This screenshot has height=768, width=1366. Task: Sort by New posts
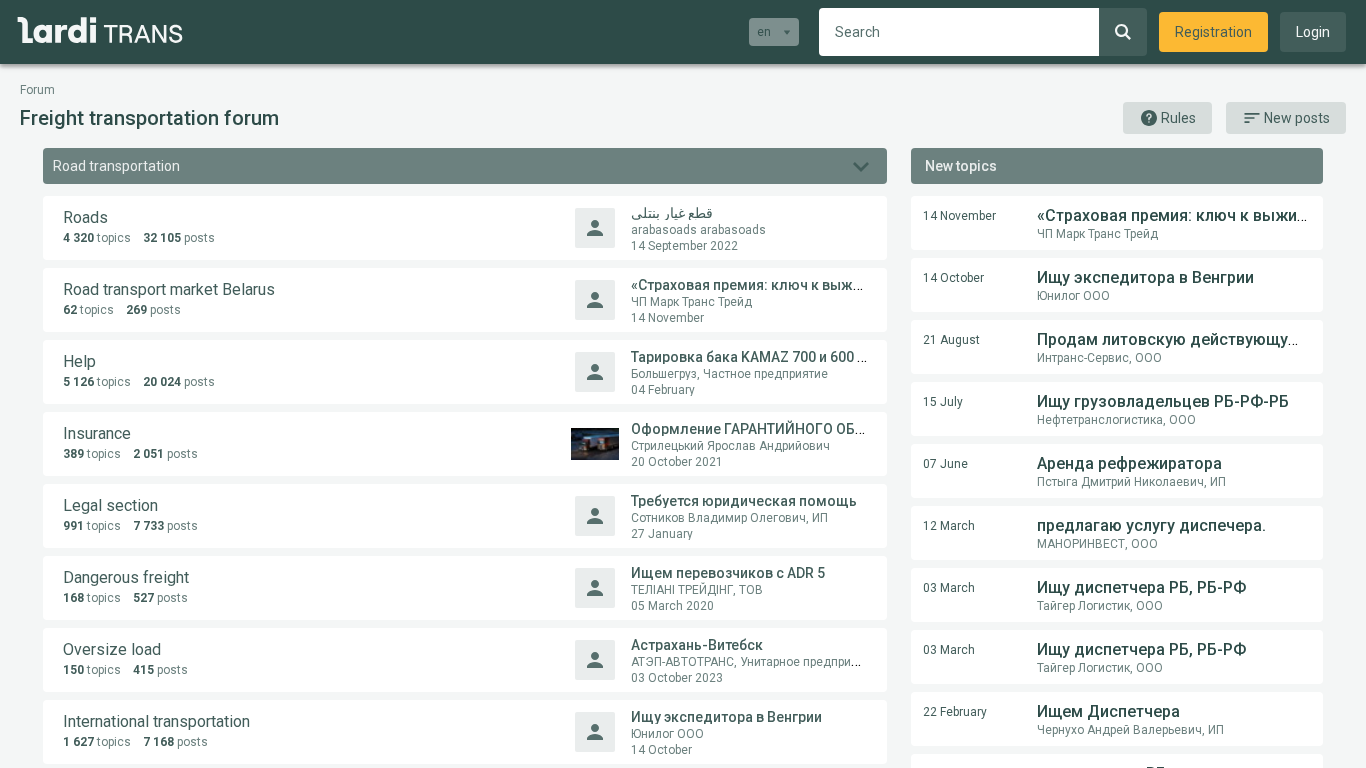(1285, 118)
